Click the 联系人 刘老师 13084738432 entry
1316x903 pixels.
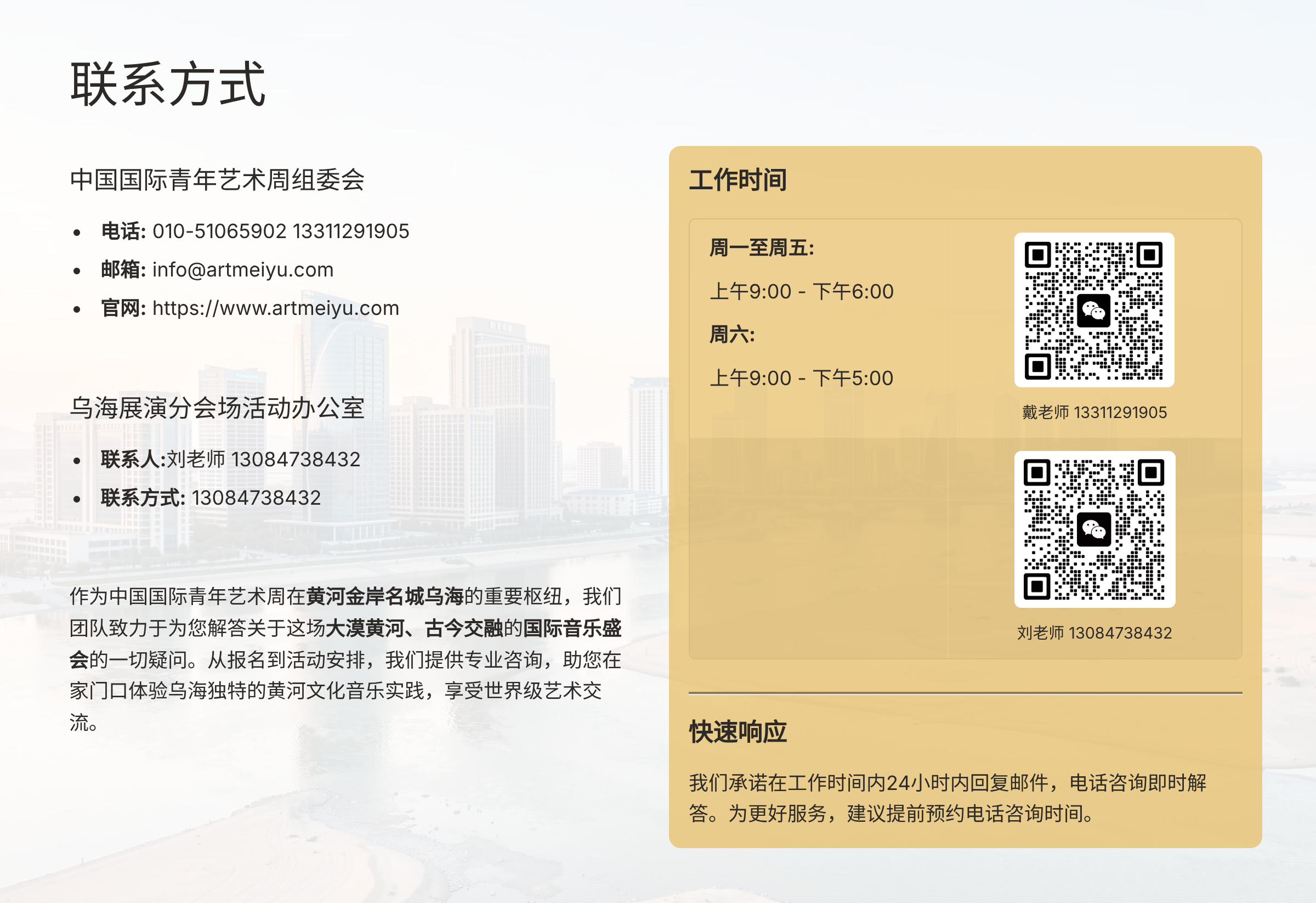[x=230, y=459]
